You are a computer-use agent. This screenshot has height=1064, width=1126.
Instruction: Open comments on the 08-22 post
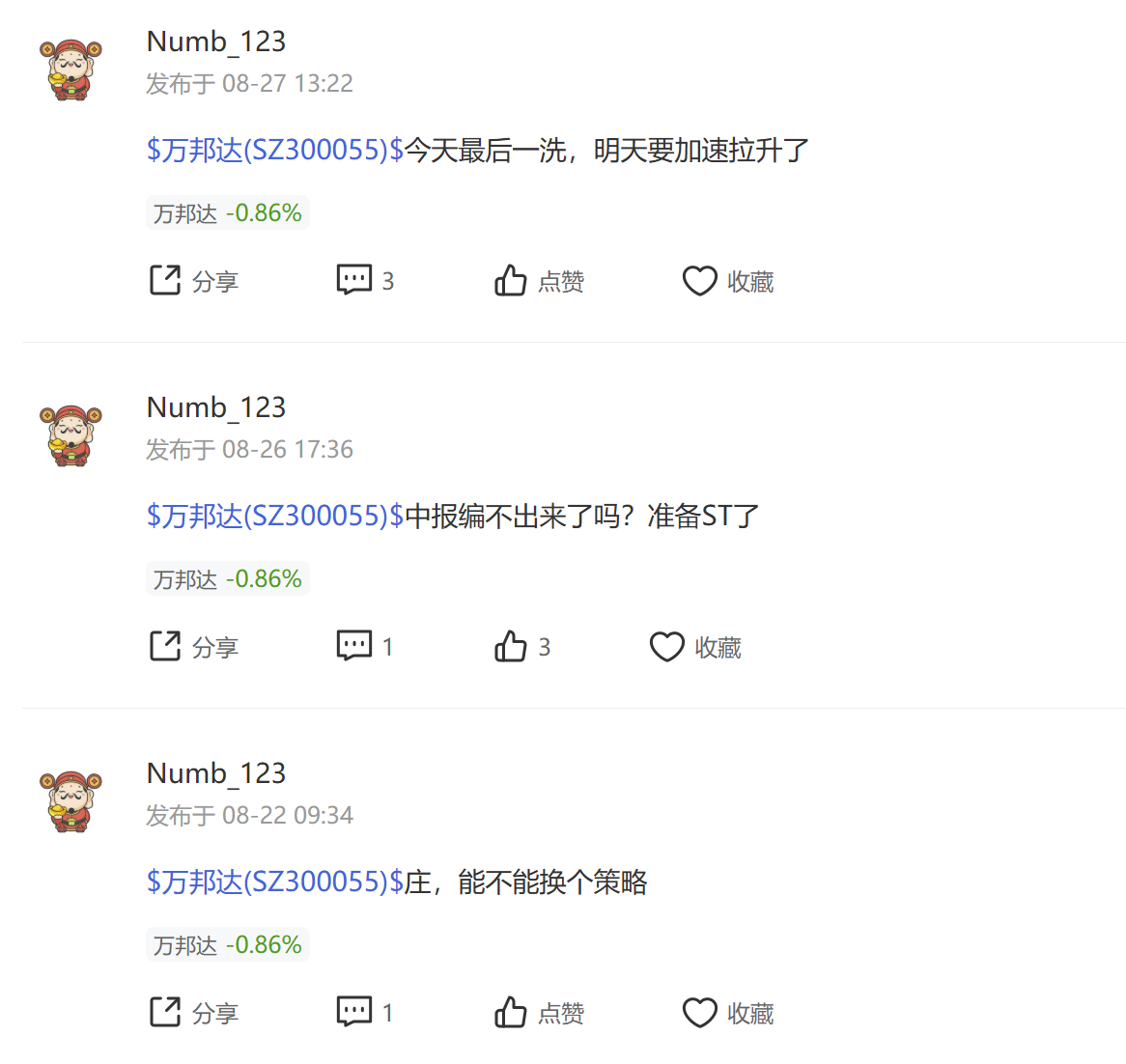tap(365, 1012)
